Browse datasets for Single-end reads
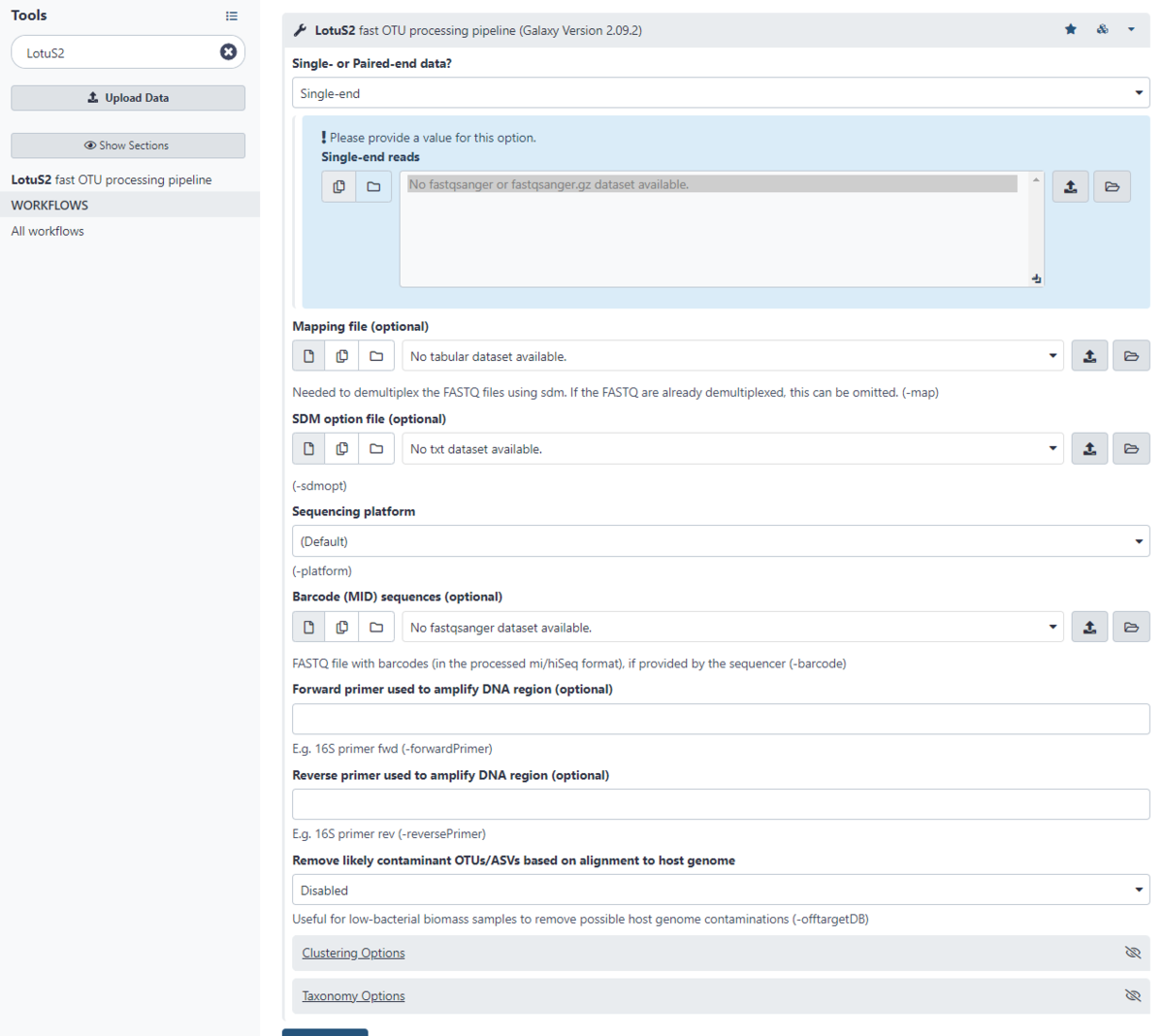 click(1112, 186)
